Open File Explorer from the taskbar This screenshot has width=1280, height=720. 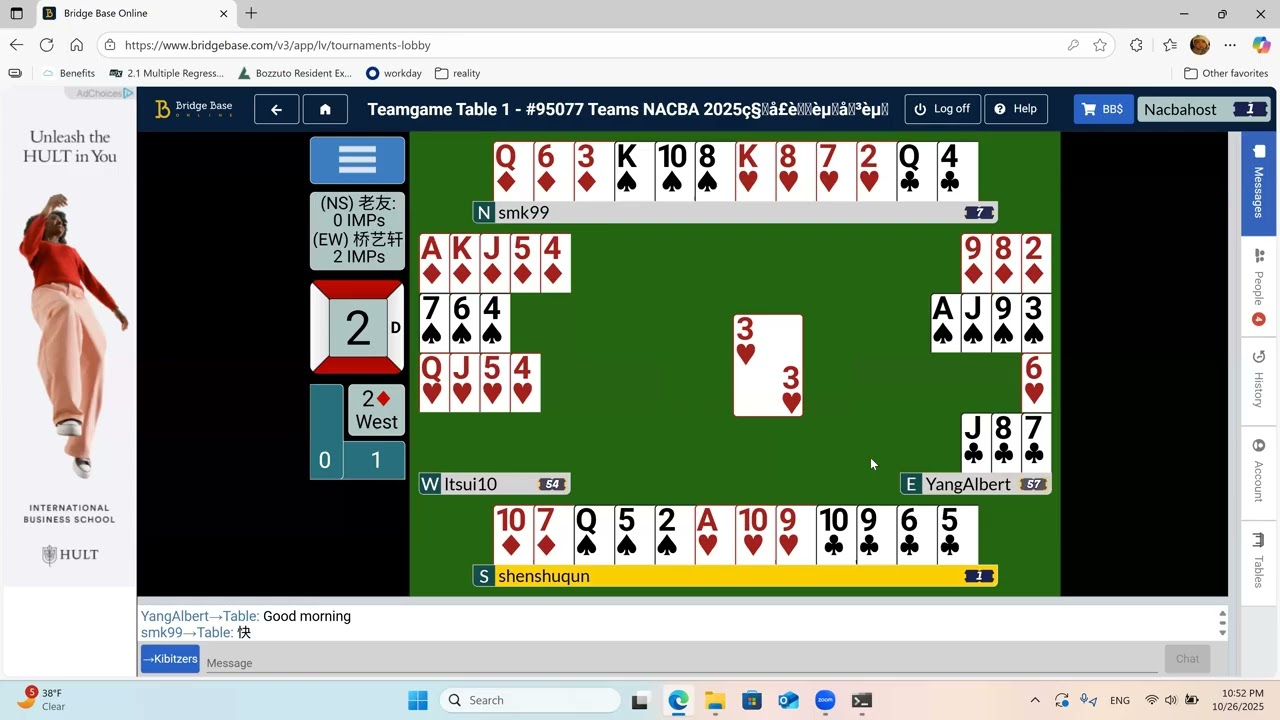tap(715, 700)
